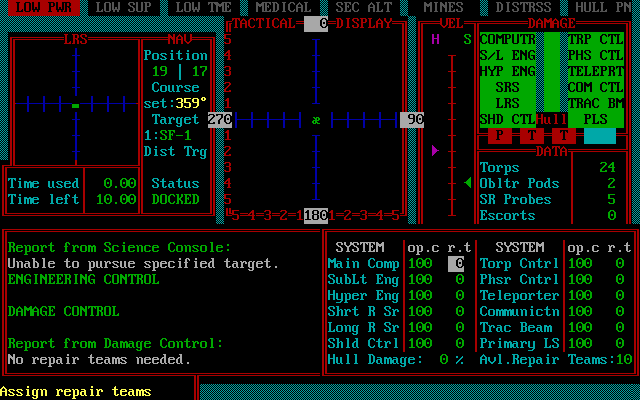Click the SEC ALT alert indicator

pos(364,7)
